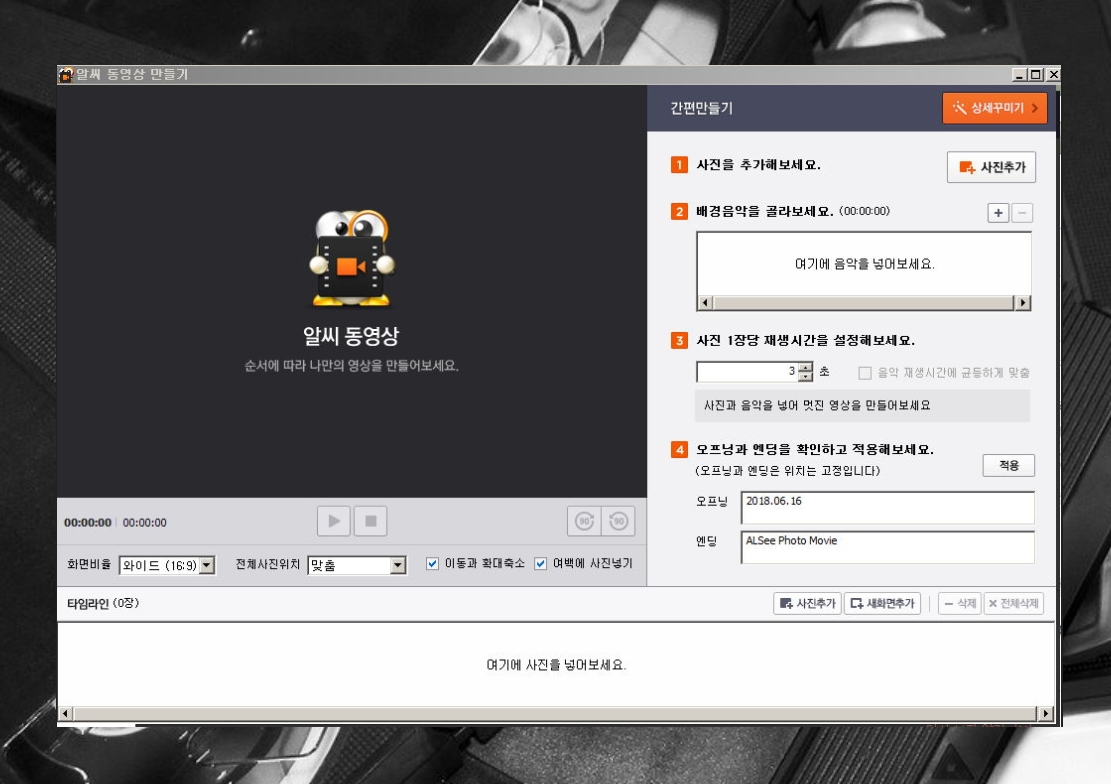Click the ALSee penguin mascot logo in the preview
The width and height of the screenshot is (1111, 784).
(x=351, y=259)
